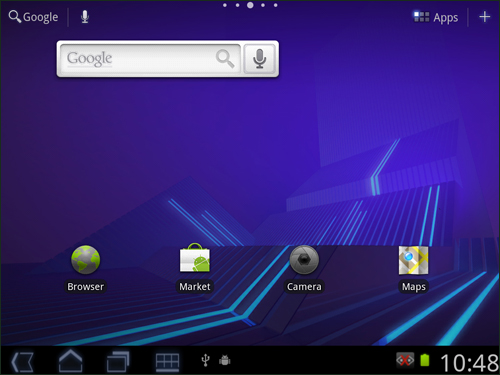Tap the magnifier in Google search widget
The width and height of the screenshot is (500, 375).
225,59
